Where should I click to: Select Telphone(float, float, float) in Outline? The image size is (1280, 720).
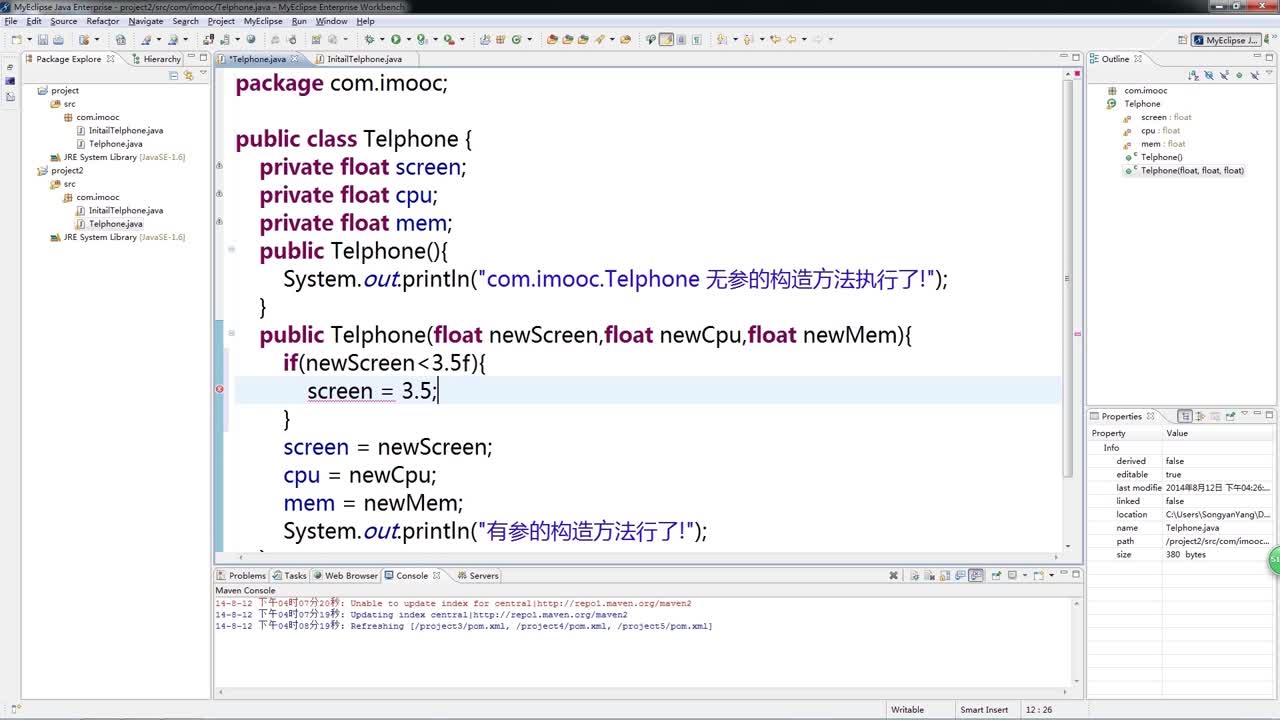pyautogui.click(x=1192, y=170)
